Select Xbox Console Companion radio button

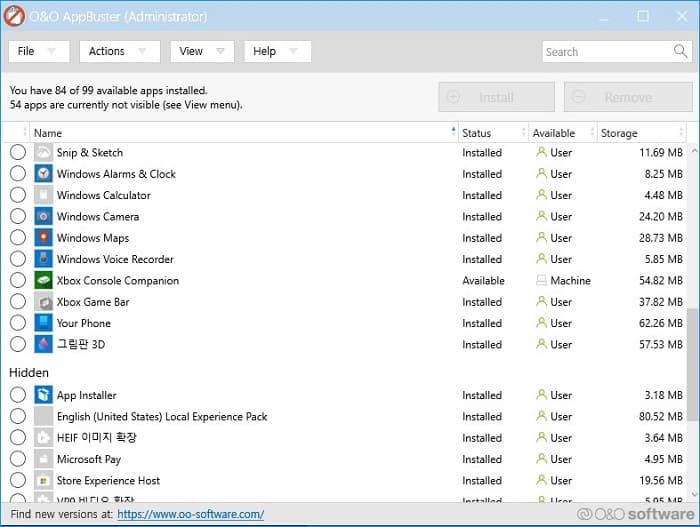click(18, 280)
